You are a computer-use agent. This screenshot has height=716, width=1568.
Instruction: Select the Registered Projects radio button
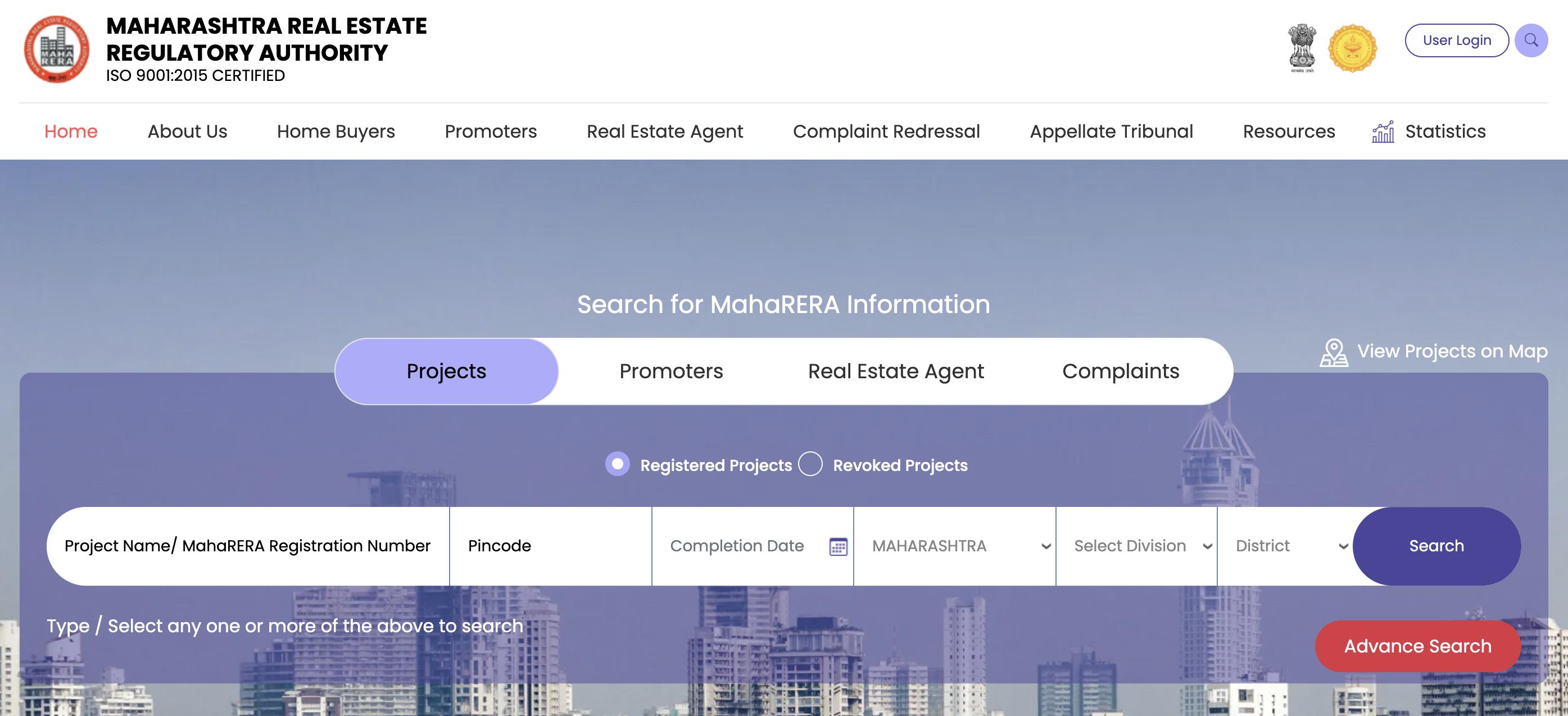(x=617, y=464)
